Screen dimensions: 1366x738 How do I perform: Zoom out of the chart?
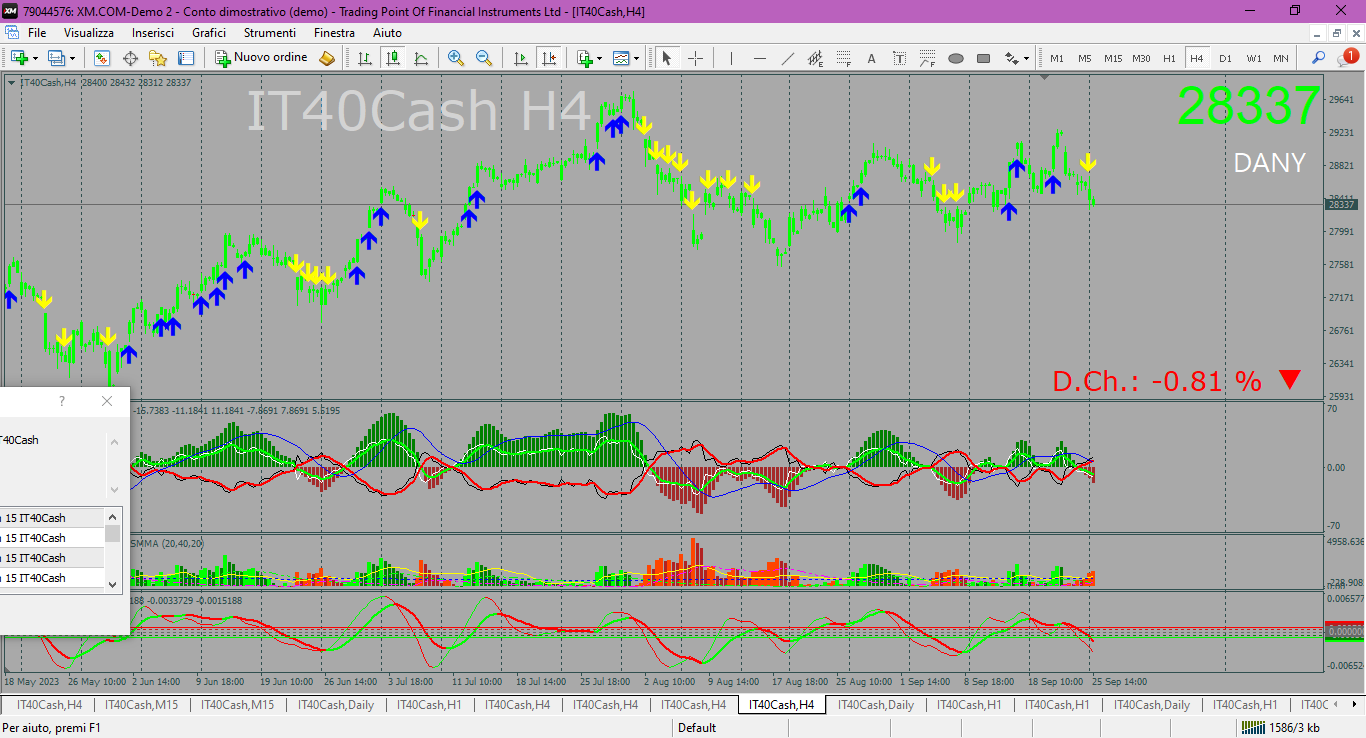[x=484, y=58]
